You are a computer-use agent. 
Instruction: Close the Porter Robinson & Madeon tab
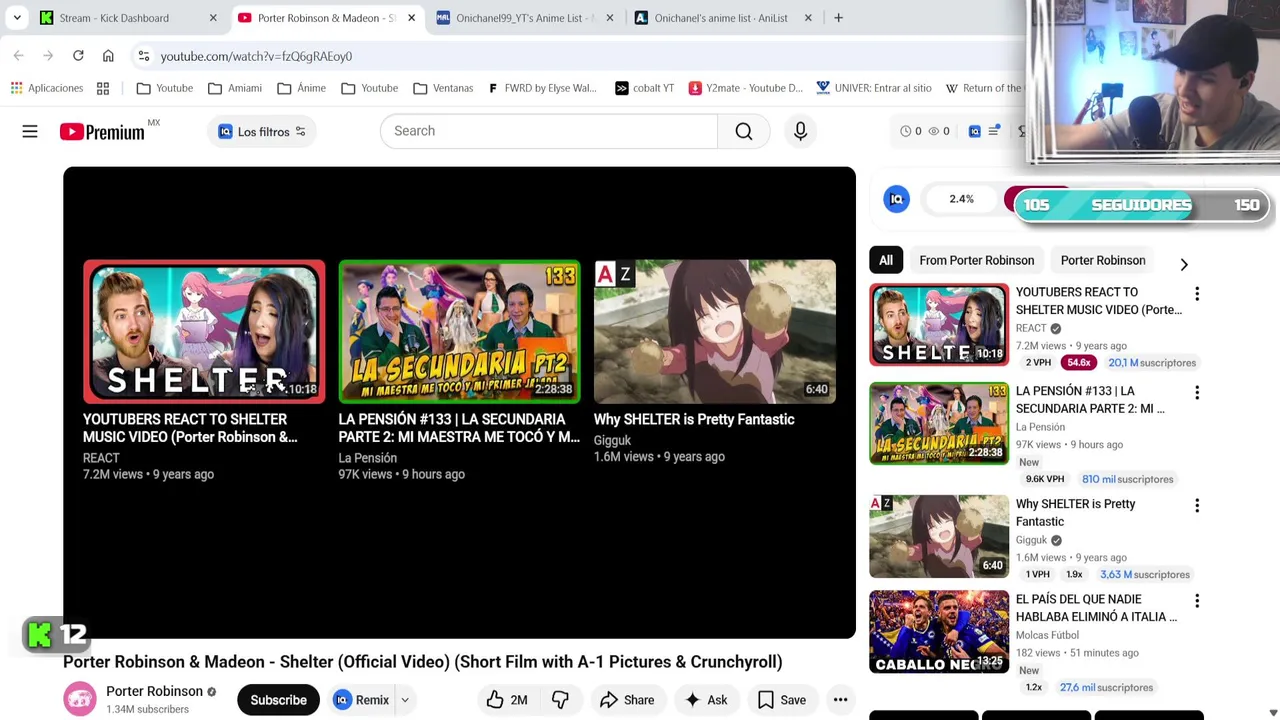coord(411,18)
